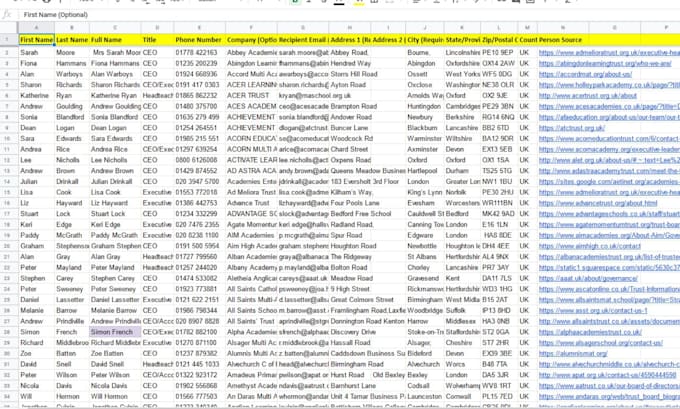Select column A header
The height and width of the screenshot is (409, 680).
(36, 27)
